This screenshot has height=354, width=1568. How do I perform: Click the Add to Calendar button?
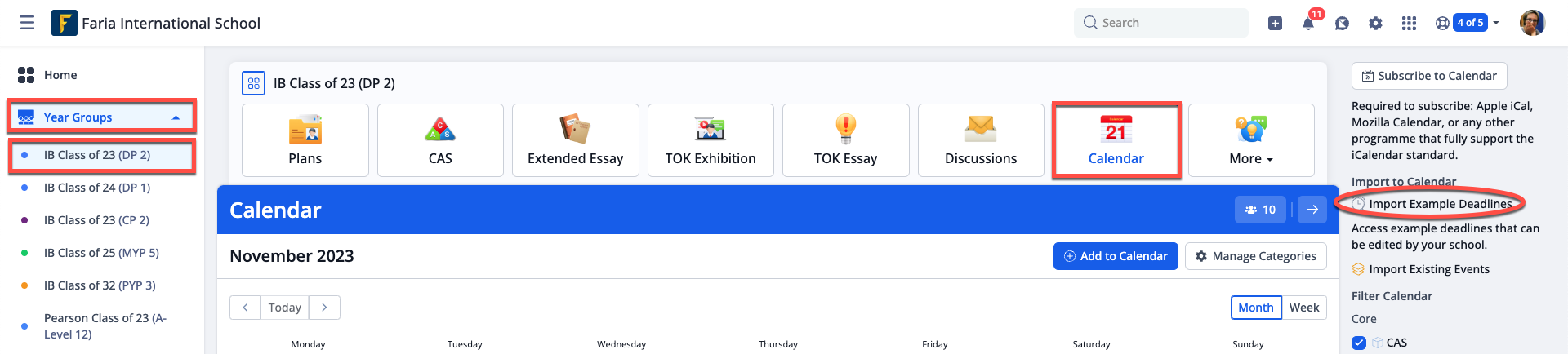coord(1116,256)
